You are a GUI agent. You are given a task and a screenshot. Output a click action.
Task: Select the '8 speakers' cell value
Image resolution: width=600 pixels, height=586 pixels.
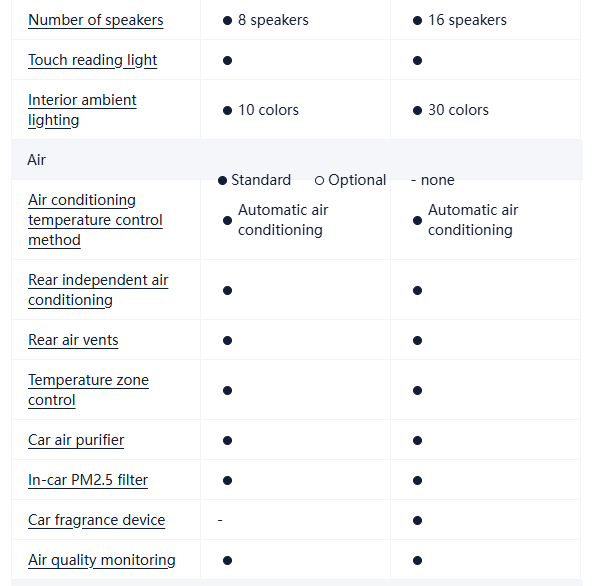pos(273,20)
